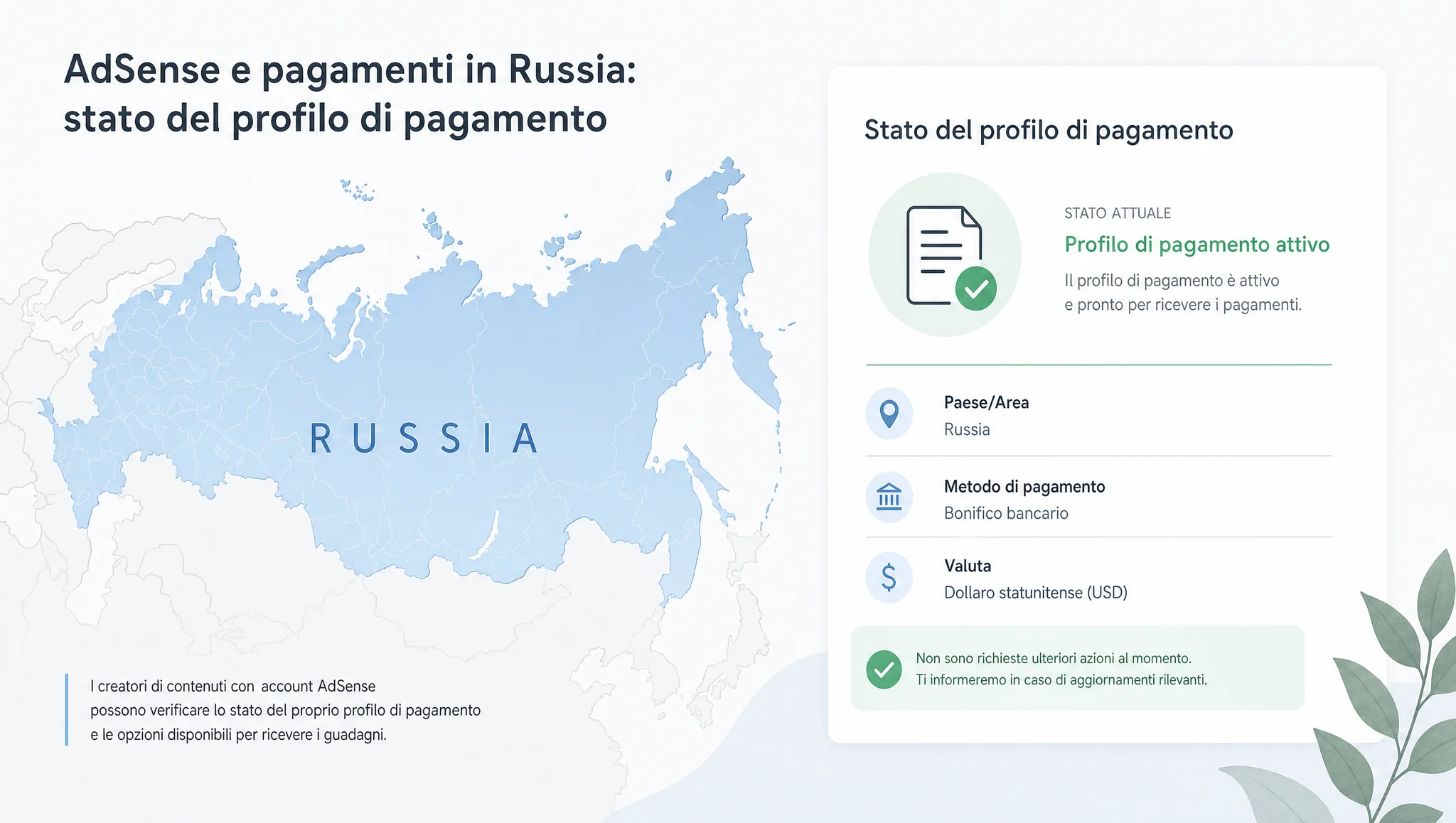Viewport: 1456px width, 823px height.
Task: Click 'Ti informeremo in caso di aggiornamenti' line
Action: tap(1061, 680)
